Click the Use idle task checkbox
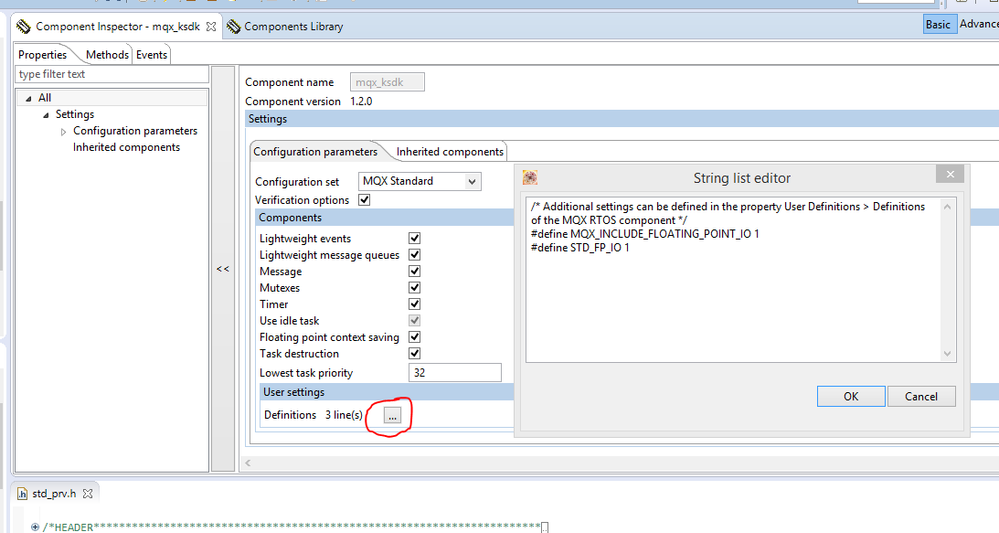999x533 pixels. (x=414, y=320)
